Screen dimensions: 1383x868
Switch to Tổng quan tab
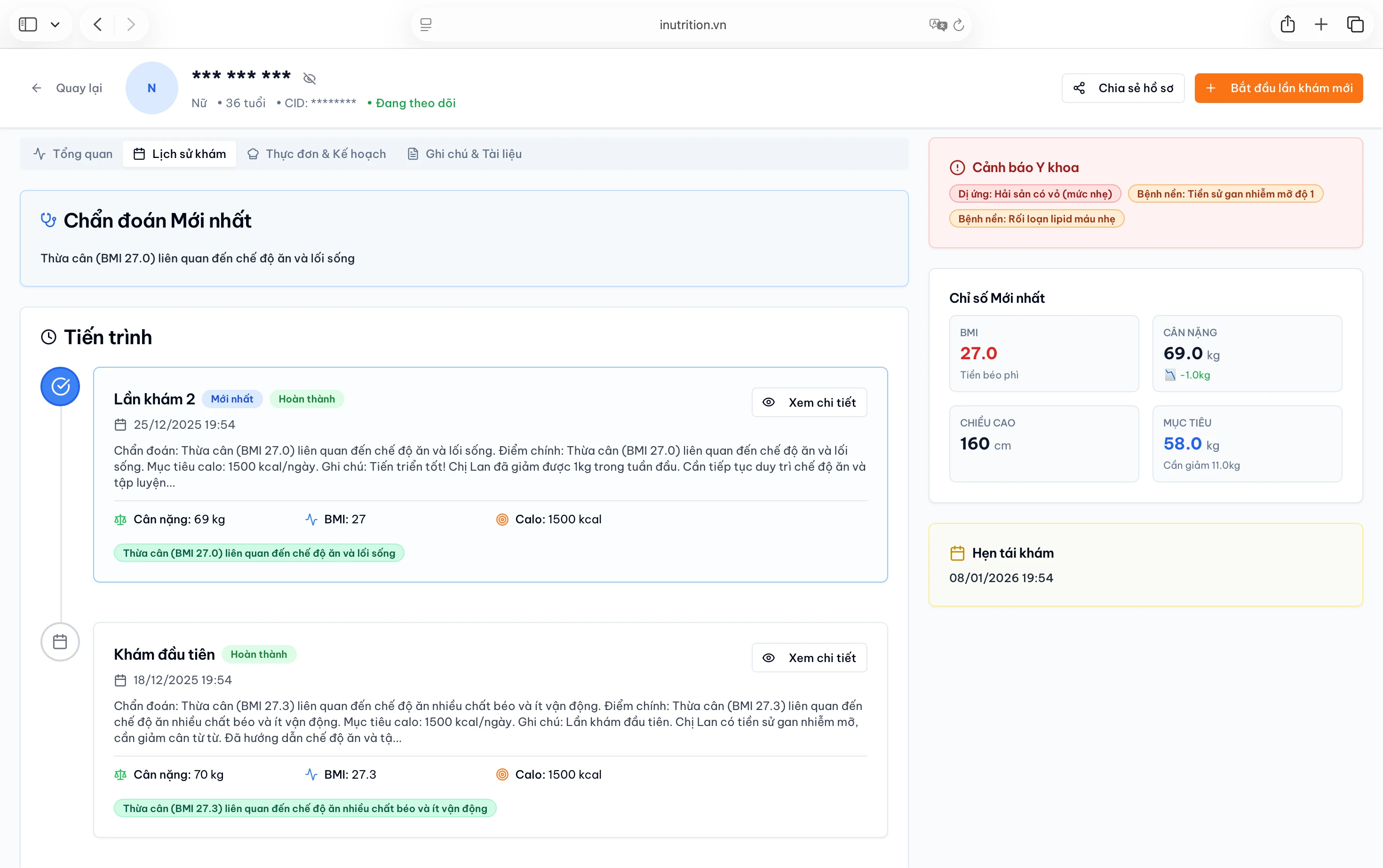[73, 154]
